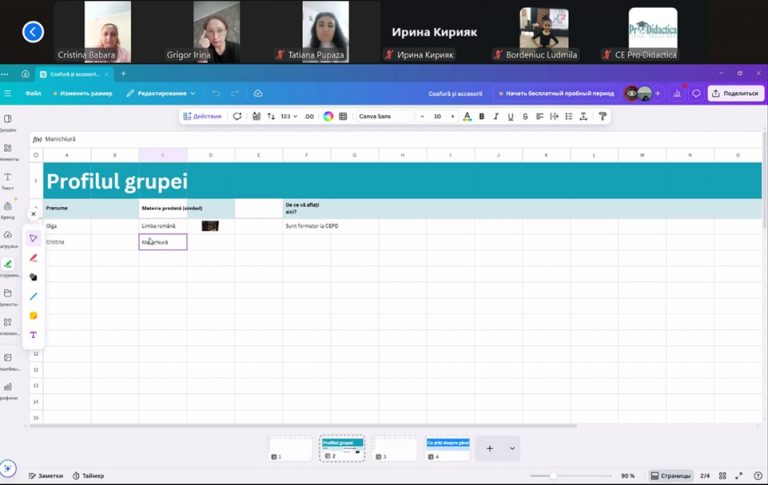768x485 pixels.
Task: Click Изменить размер button
Action: pos(81,93)
